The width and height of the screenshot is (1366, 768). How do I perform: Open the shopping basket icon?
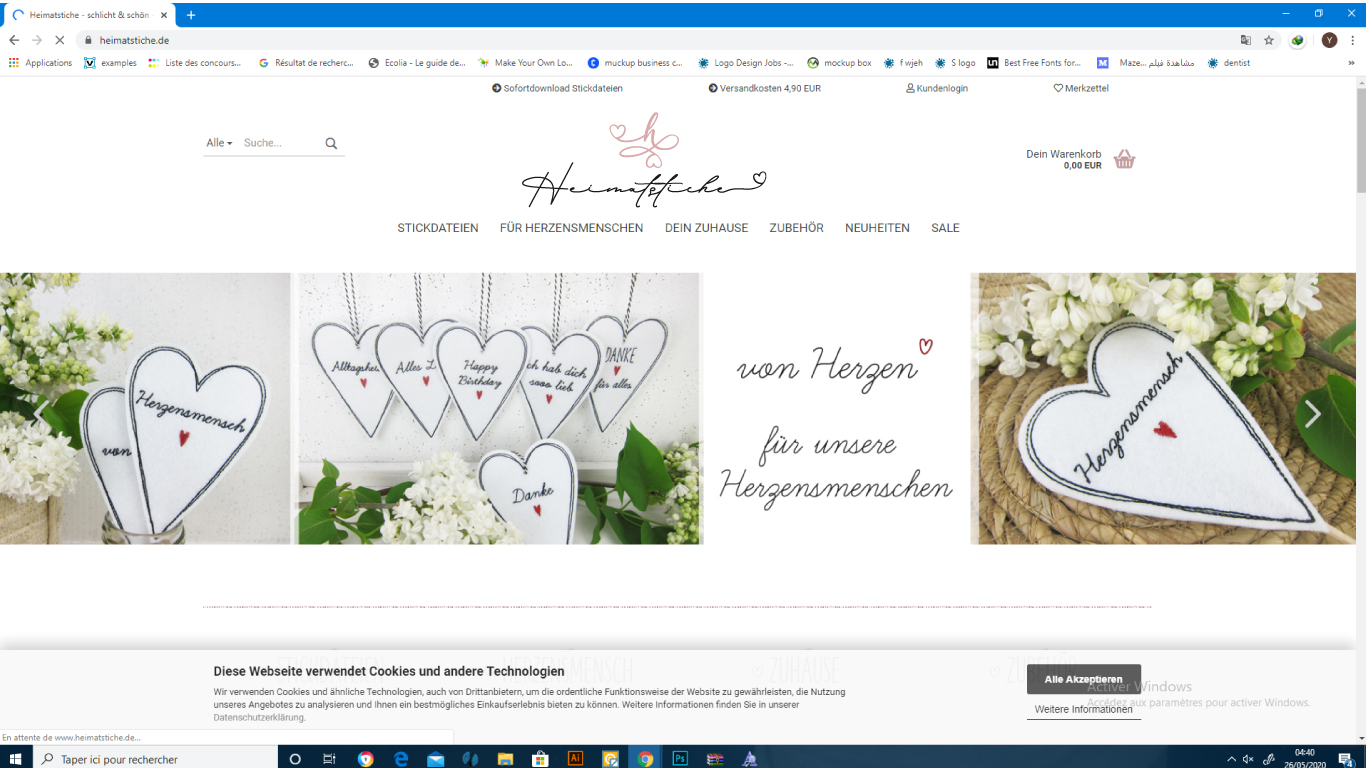tap(1125, 159)
